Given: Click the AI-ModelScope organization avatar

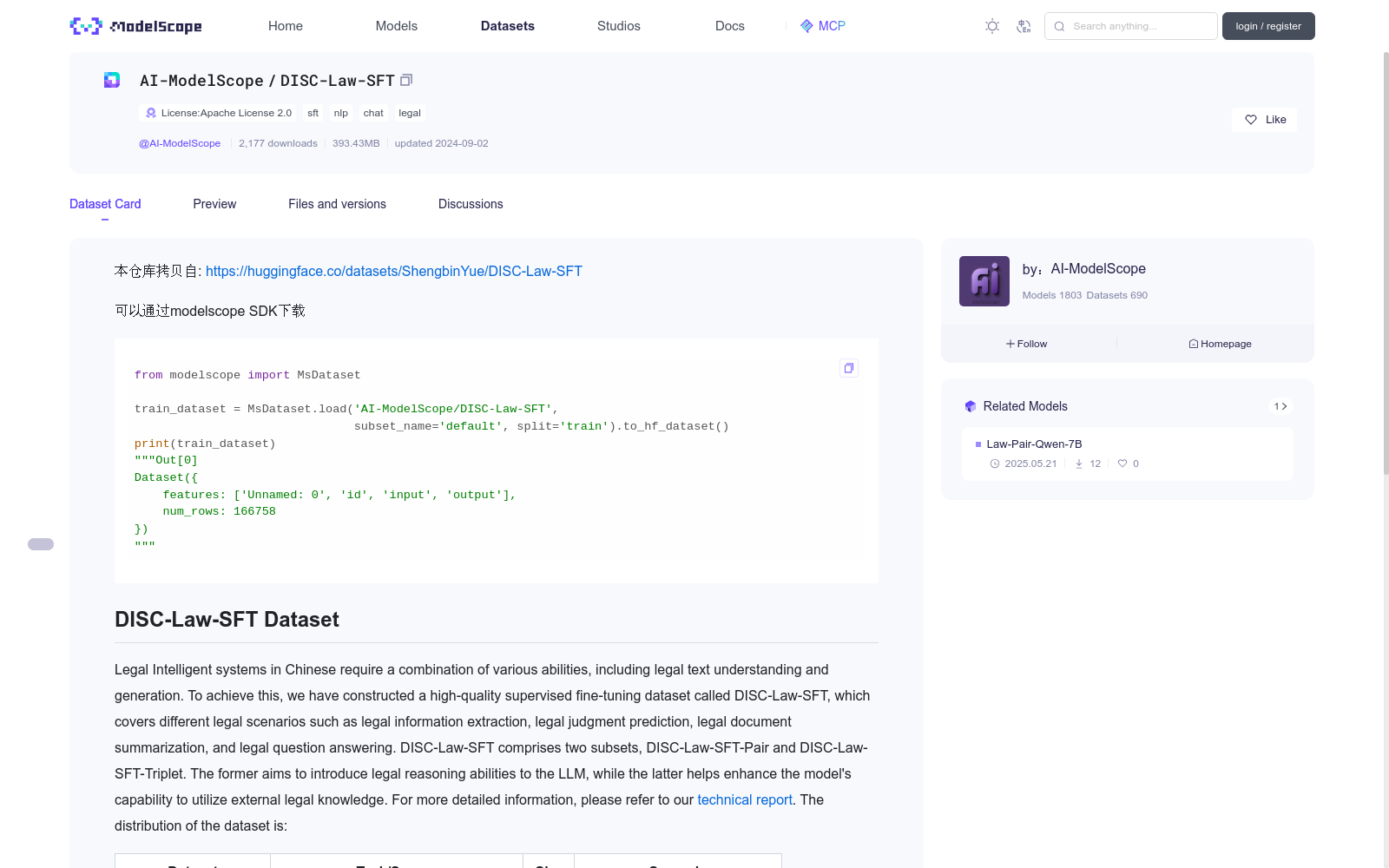Looking at the screenshot, I should 984,281.
